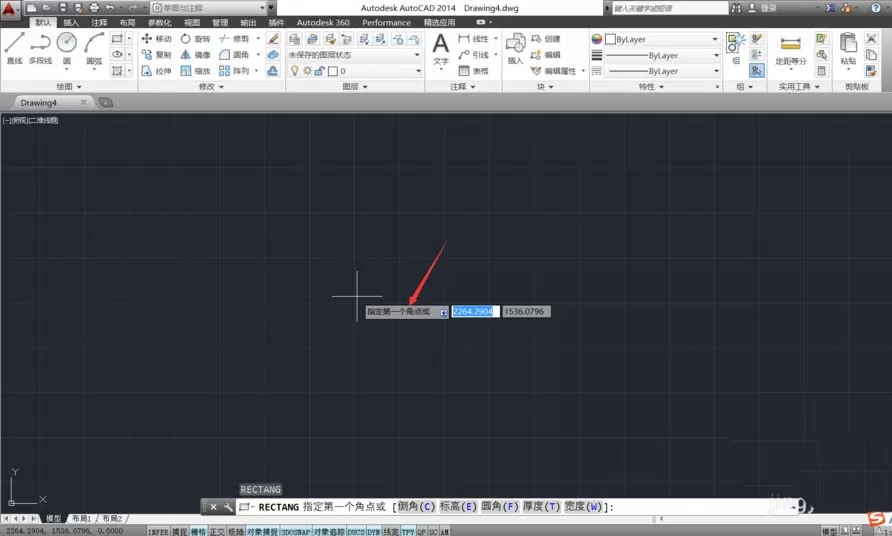Toggle Polar tracking (极轴) in status bar
The height and width of the screenshot is (536, 892).
click(236, 531)
